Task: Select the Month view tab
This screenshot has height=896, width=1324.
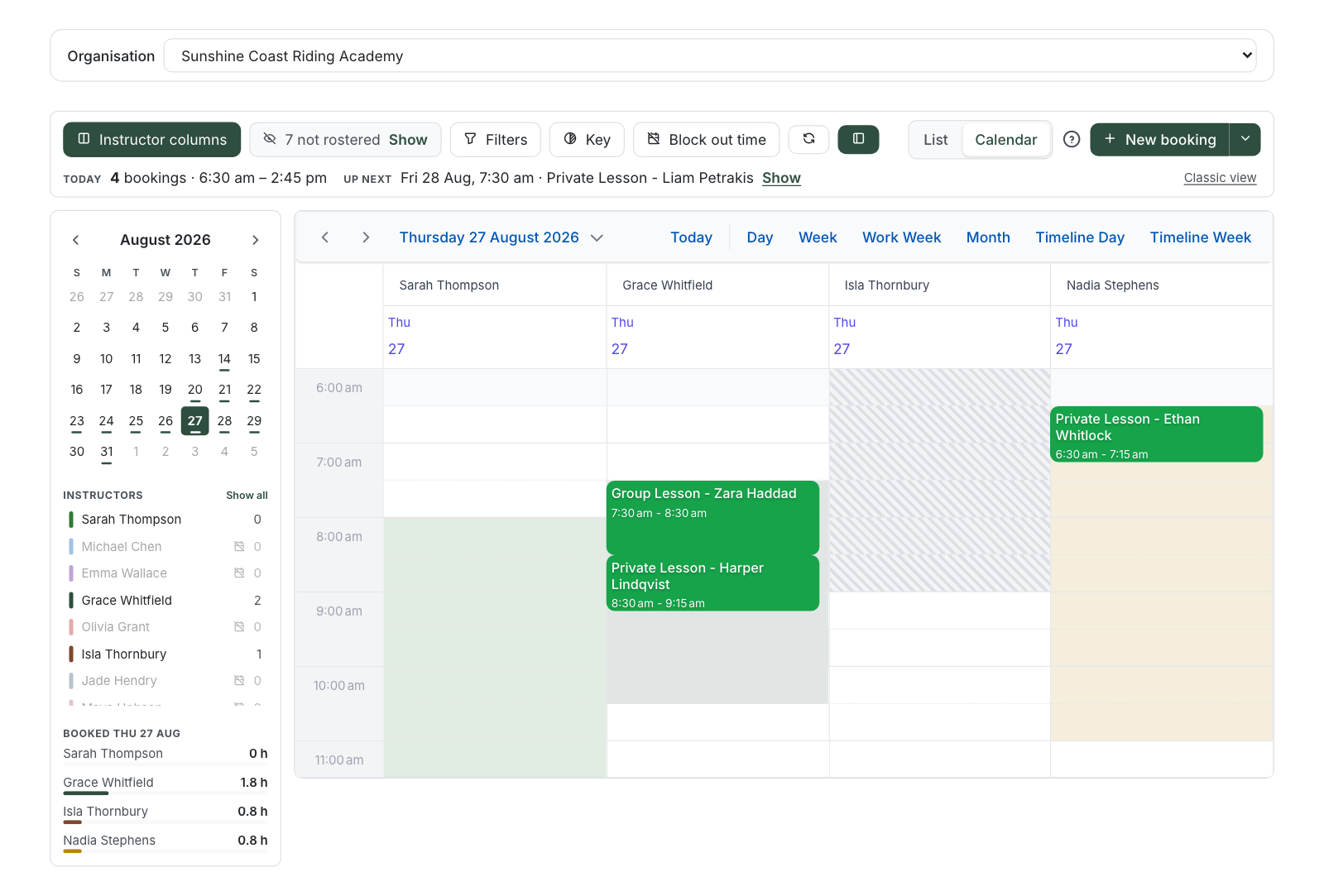Action: [988, 237]
